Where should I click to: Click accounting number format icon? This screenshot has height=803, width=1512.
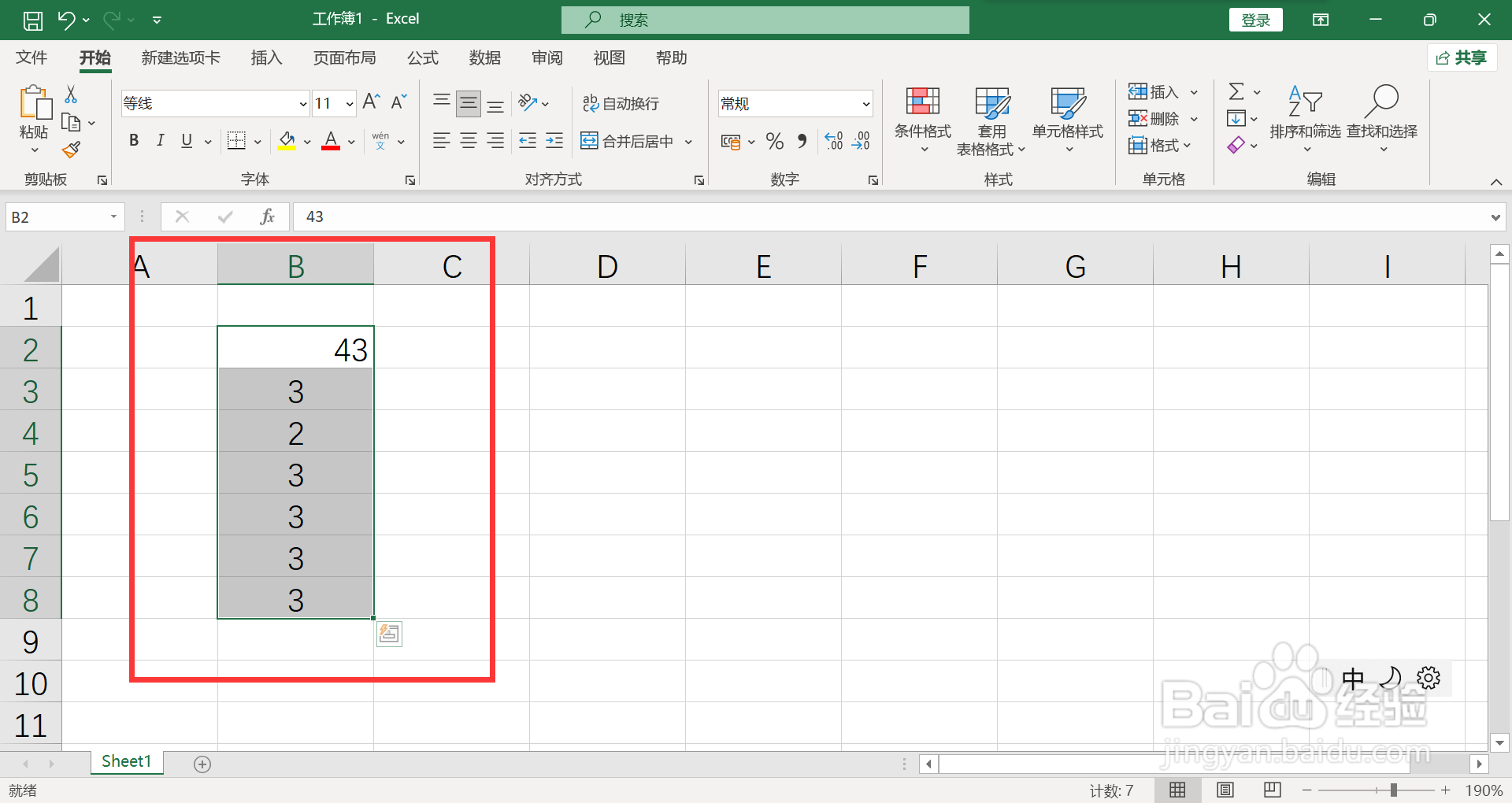pos(731,142)
